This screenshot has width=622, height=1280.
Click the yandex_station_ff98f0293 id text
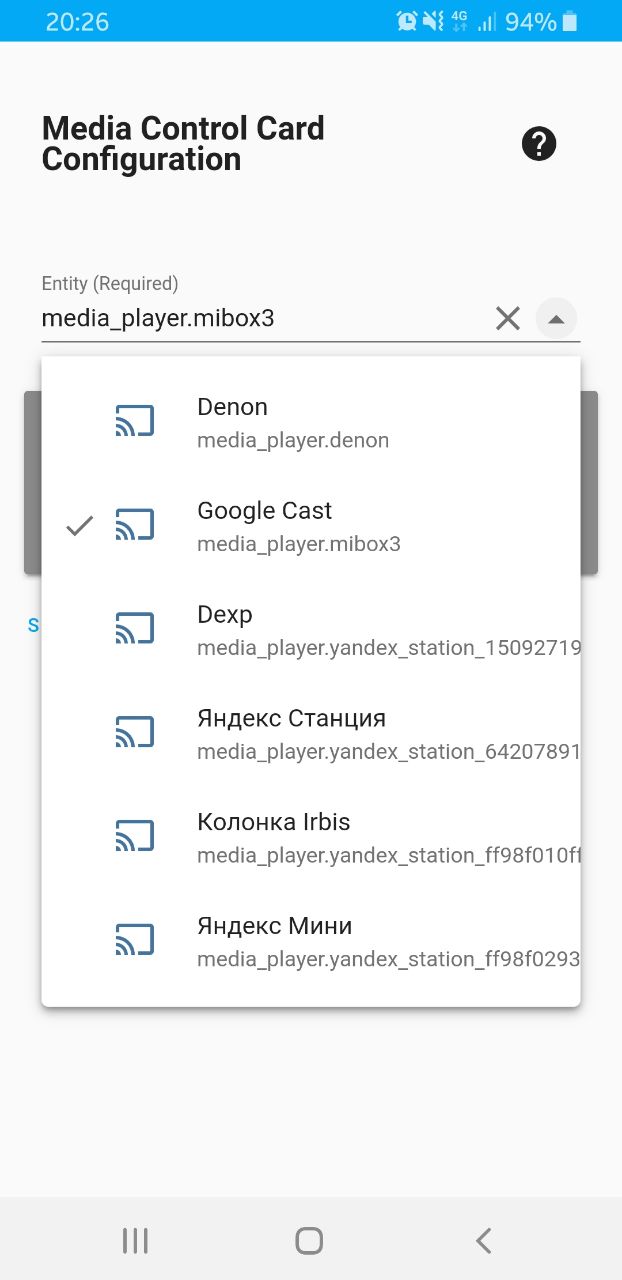pos(388,960)
